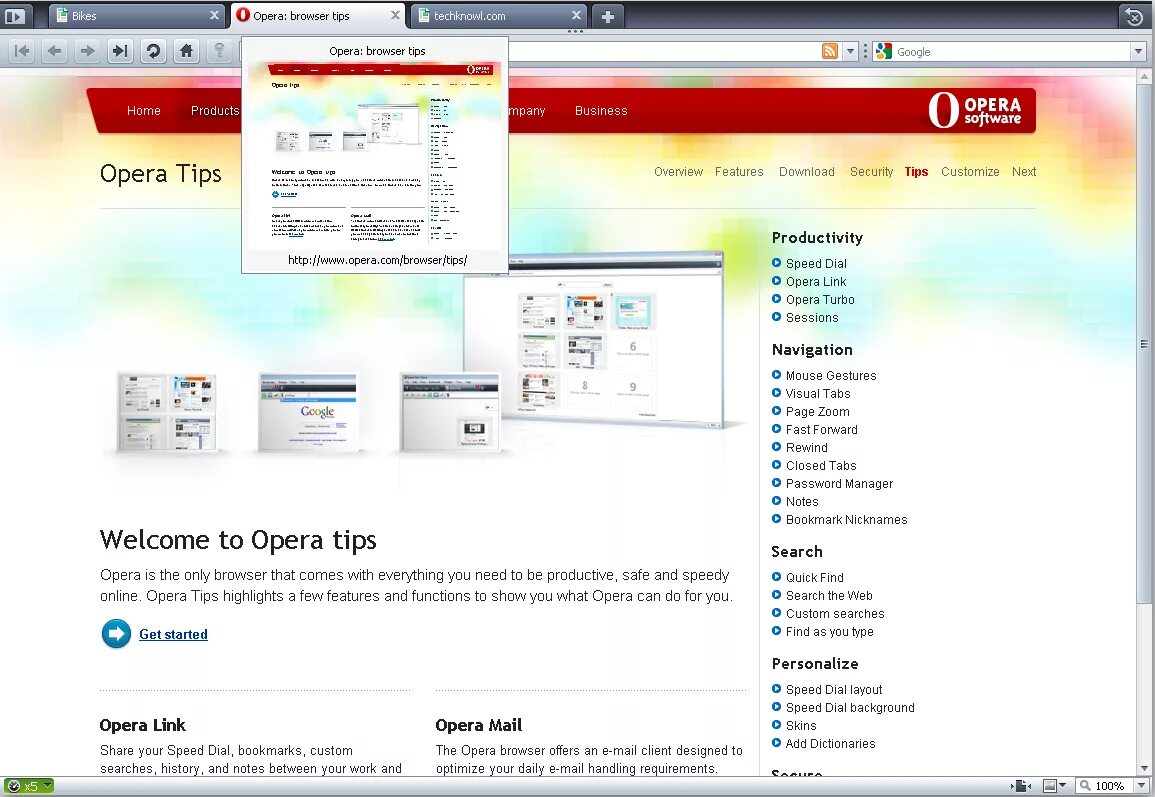Image resolution: width=1155 pixels, height=797 pixels.
Task: Go to the Customize section
Action: [x=970, y=172]
